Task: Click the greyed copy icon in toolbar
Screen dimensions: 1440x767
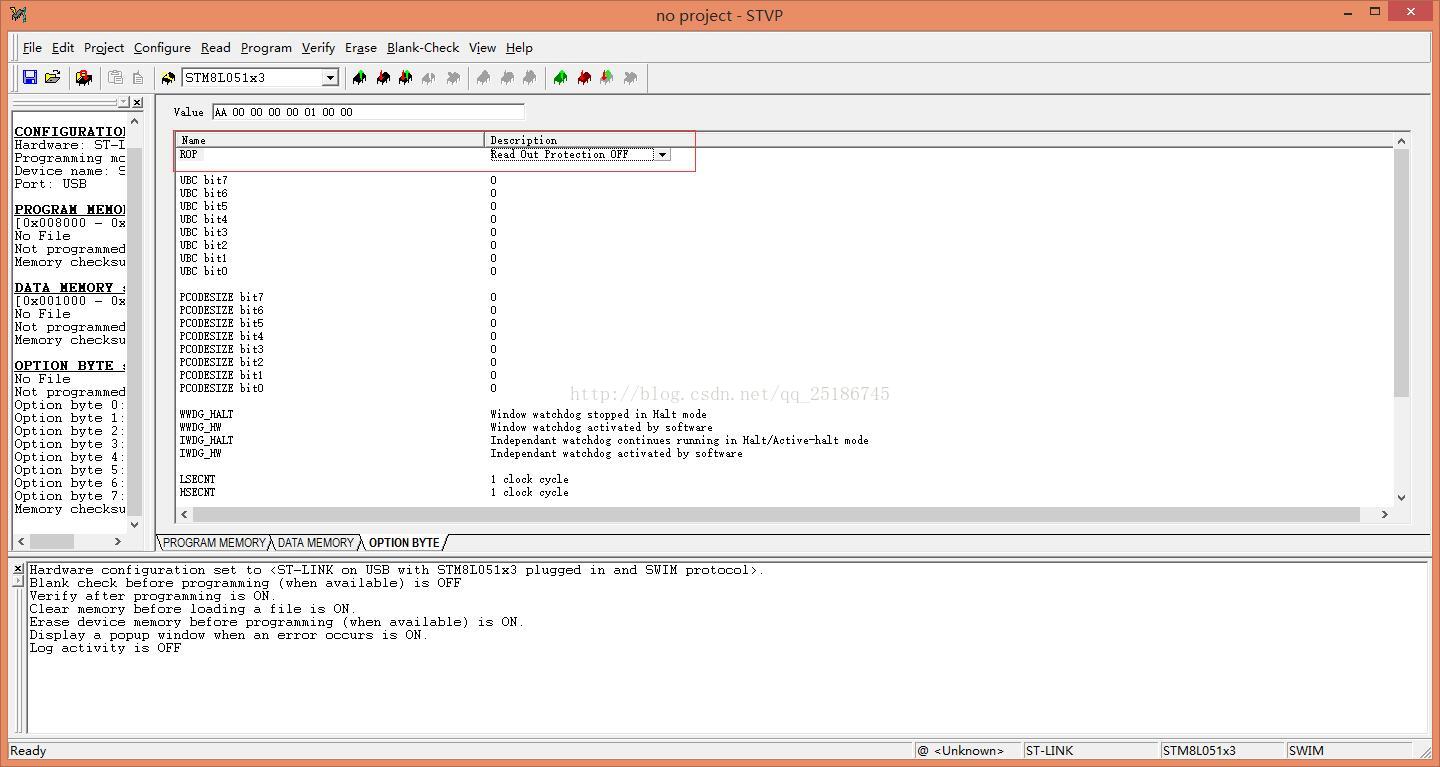Action: (115, 77)
